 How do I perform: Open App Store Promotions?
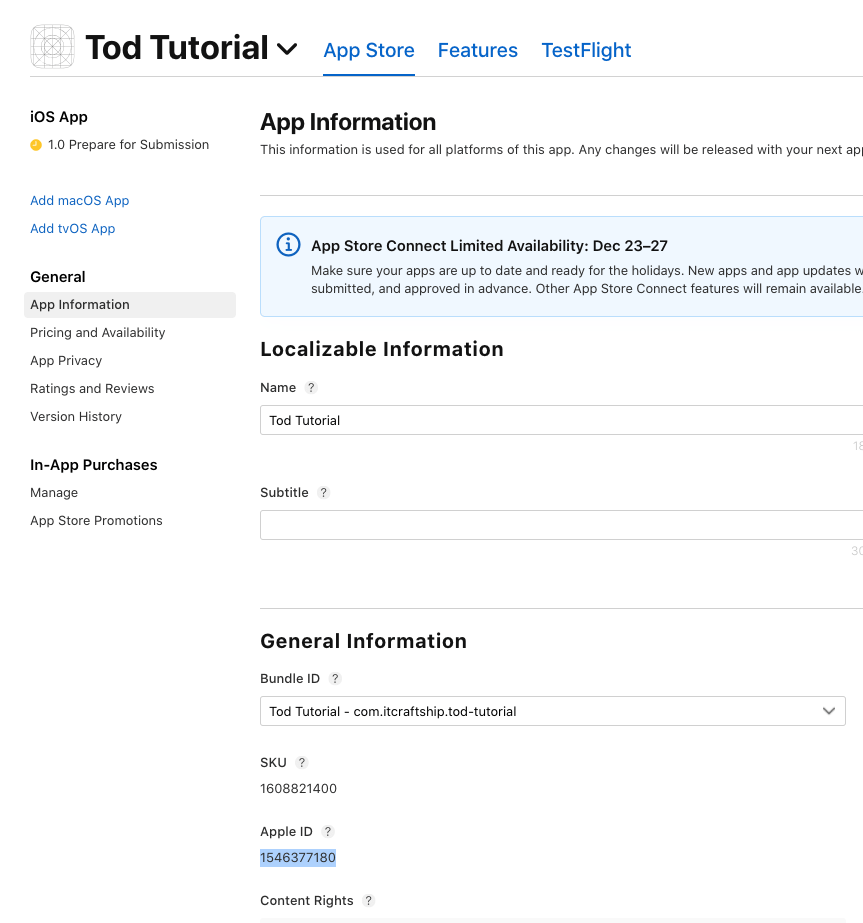tap(96, 521)
